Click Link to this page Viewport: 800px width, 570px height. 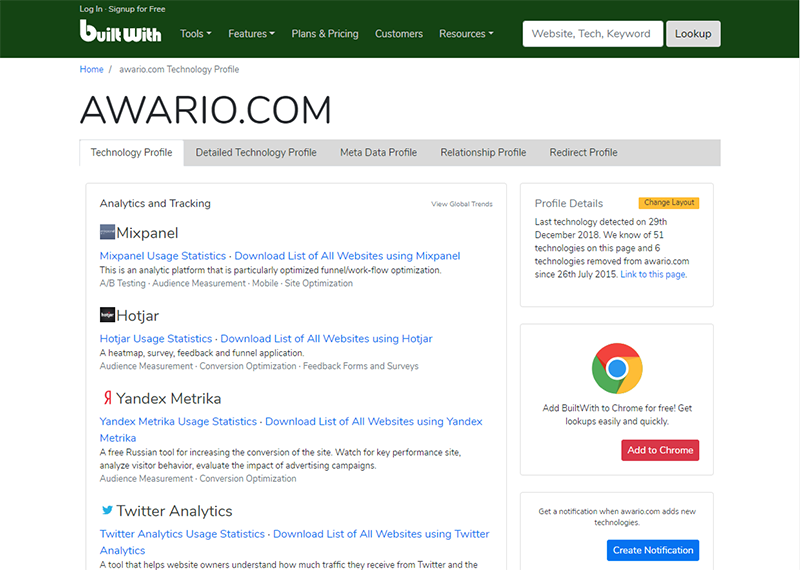(653, 275)
